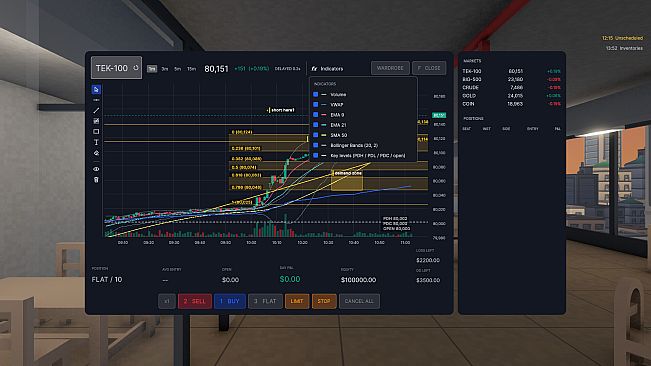
Task: Toggle the VWAP indicator checkbox
Action: (x=316, y=105)
